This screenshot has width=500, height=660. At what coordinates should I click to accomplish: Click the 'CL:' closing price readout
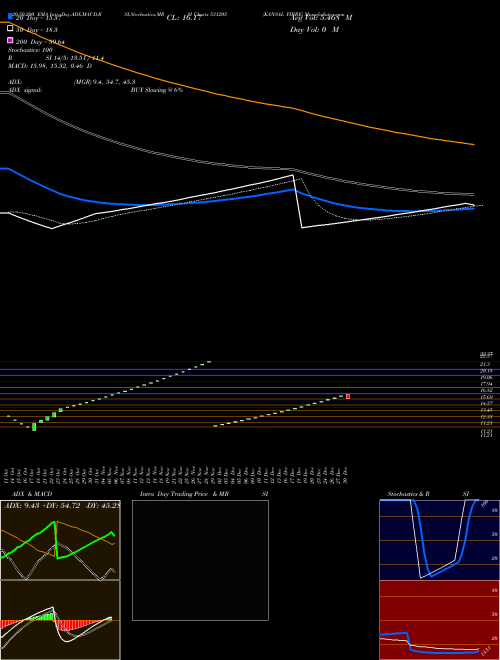[184, 18]
